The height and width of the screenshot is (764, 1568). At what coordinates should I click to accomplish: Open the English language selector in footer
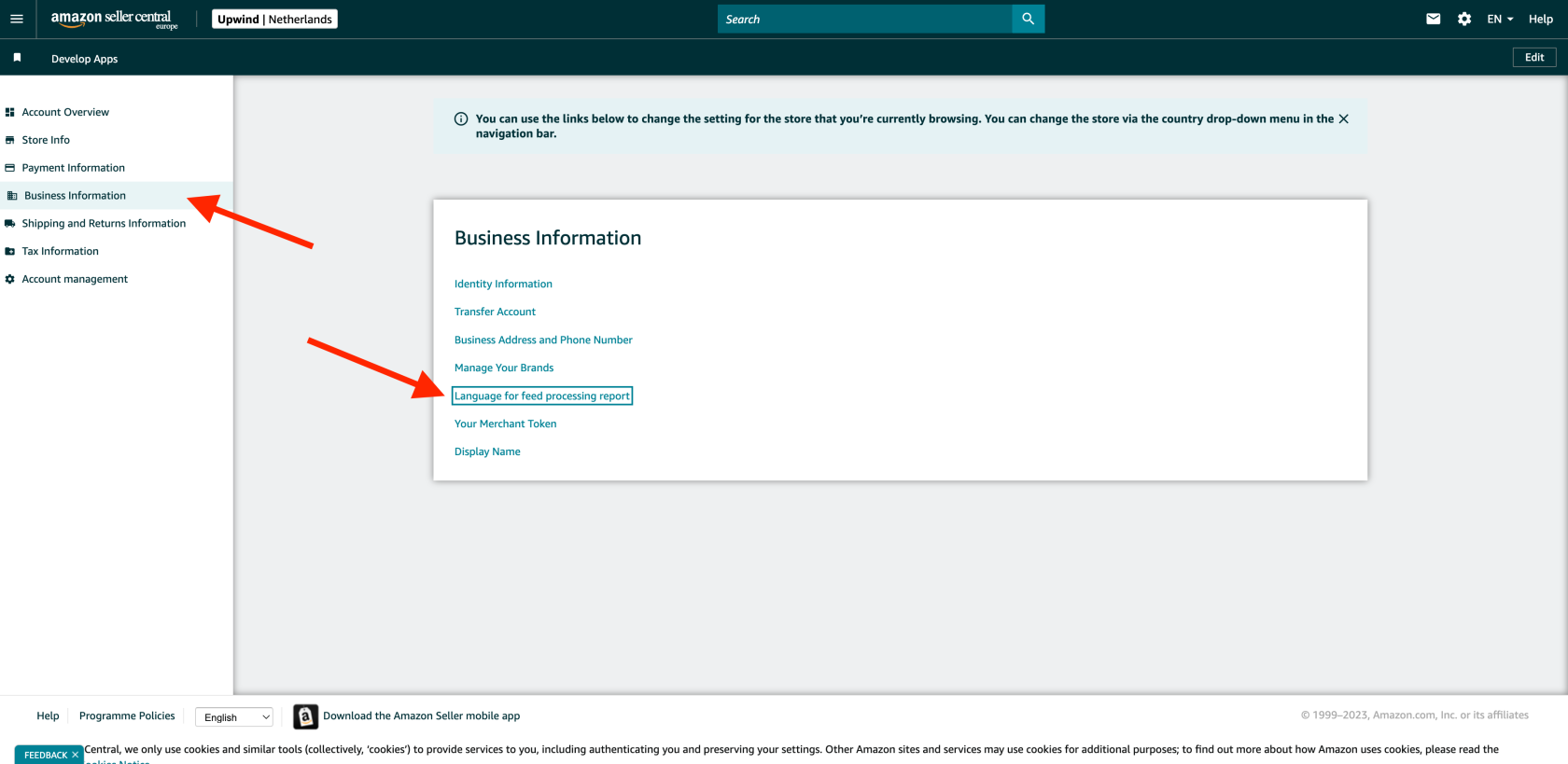[x=234, y=717]
